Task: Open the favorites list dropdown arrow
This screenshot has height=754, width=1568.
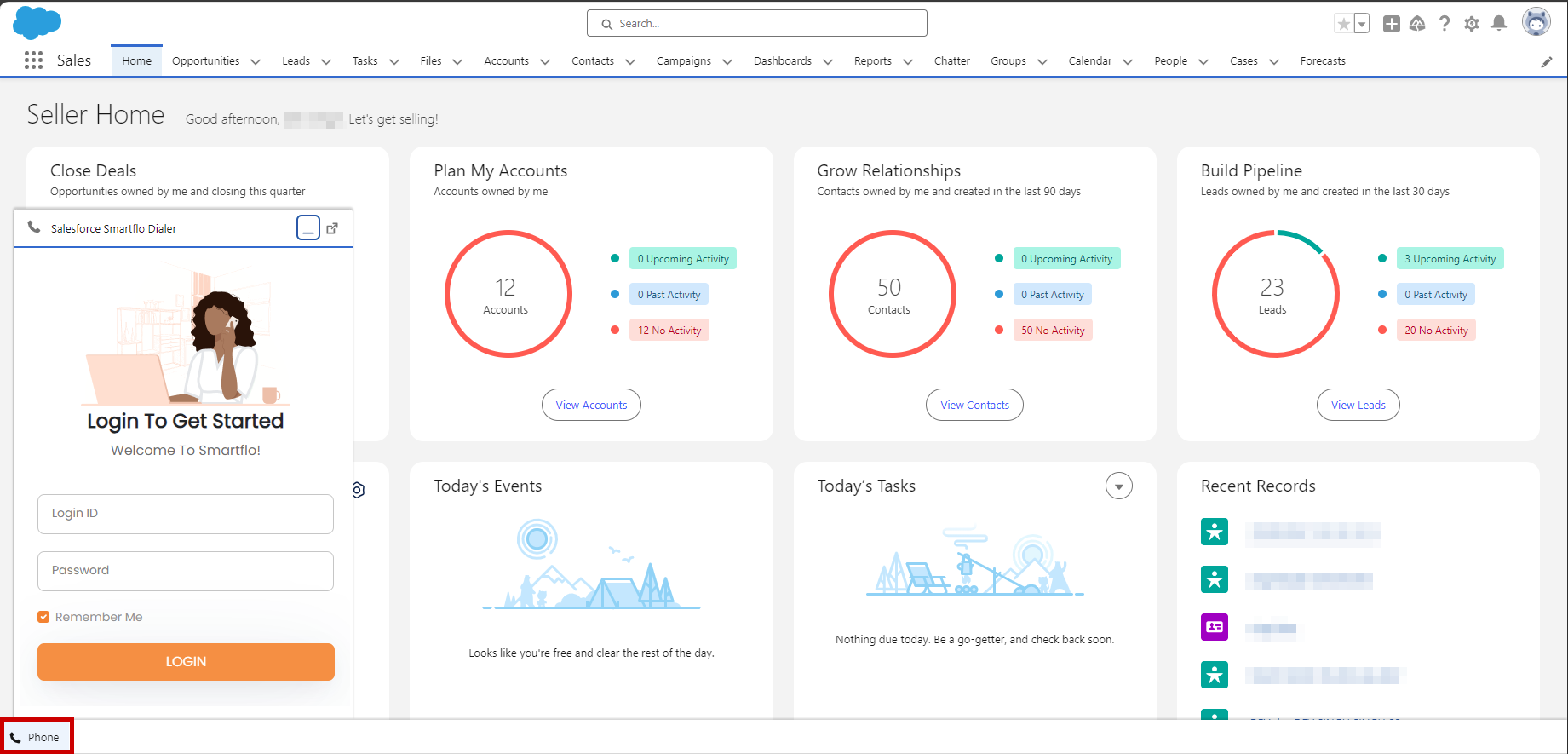Action: [1362, 24]
